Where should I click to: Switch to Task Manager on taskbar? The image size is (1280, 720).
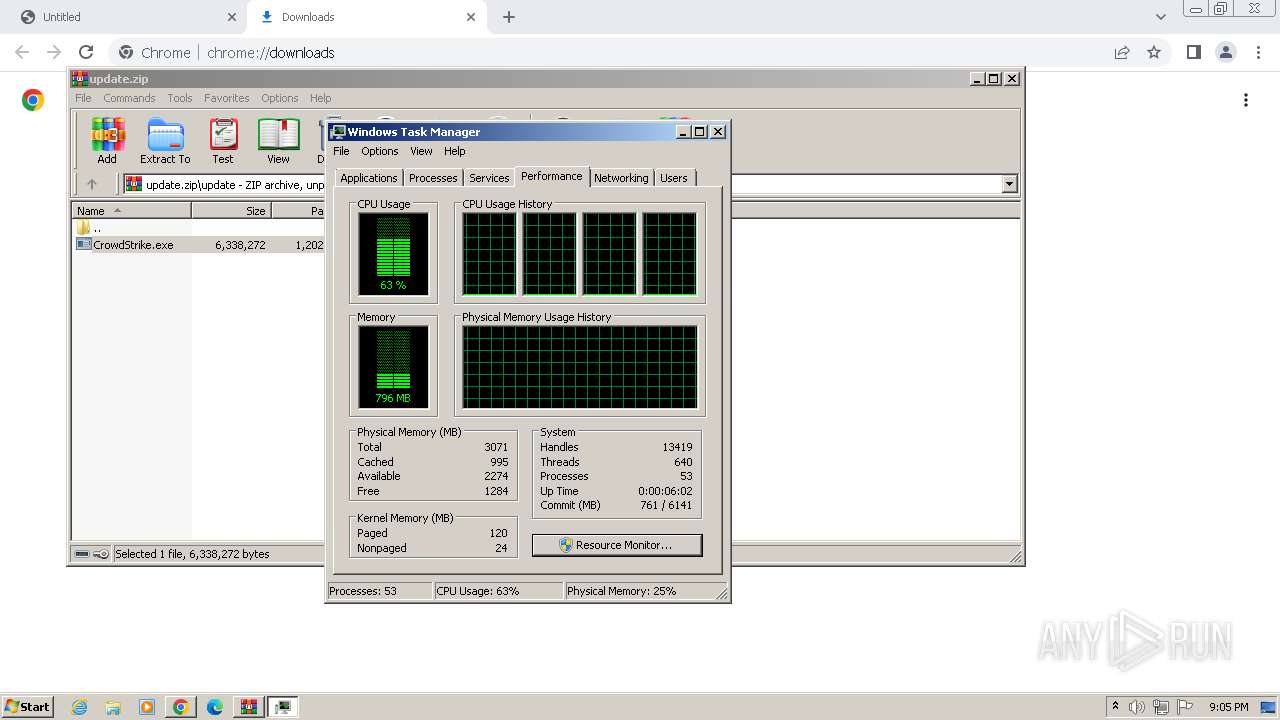click(283, 707)
